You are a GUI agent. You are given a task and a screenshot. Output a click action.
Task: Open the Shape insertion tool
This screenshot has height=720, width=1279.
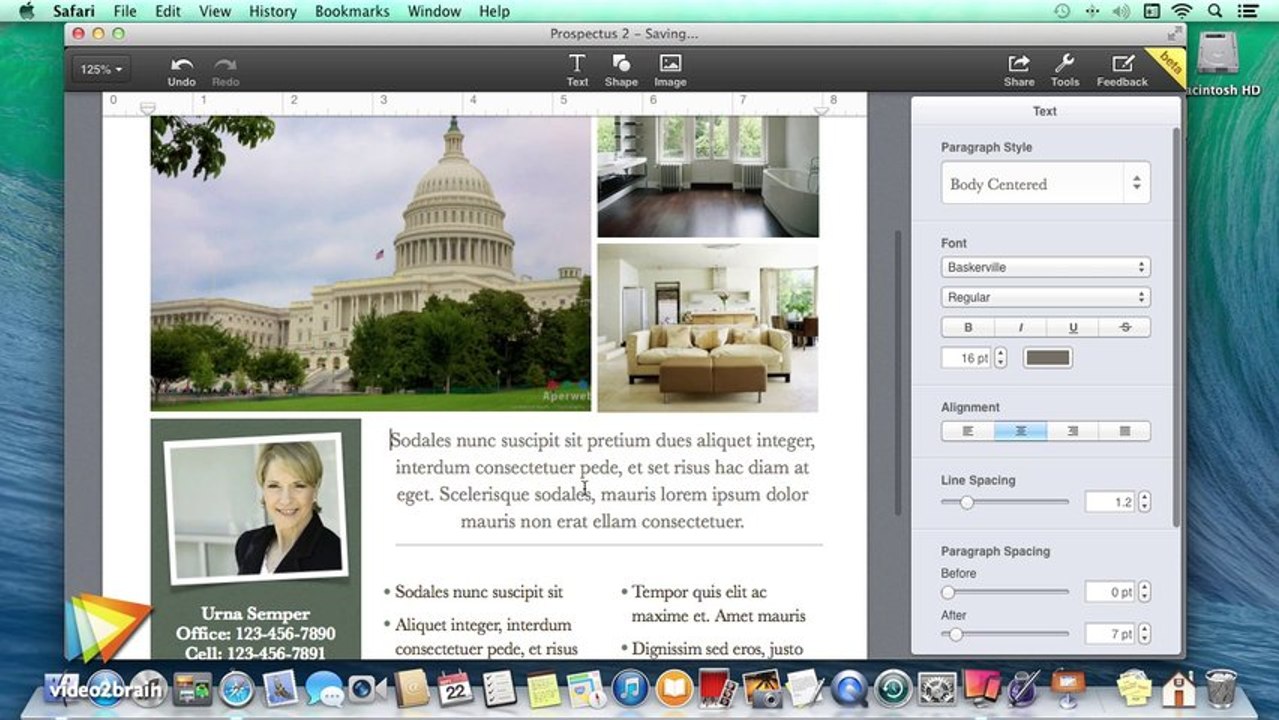(621, 71)
